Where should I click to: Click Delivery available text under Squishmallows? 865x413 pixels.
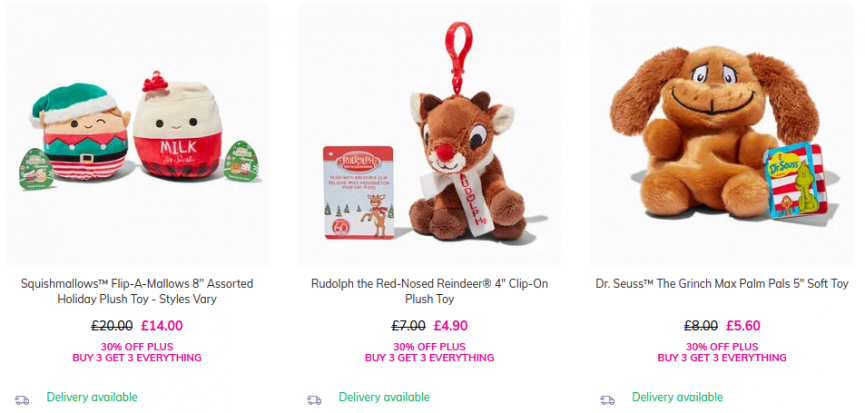point(92,398)
